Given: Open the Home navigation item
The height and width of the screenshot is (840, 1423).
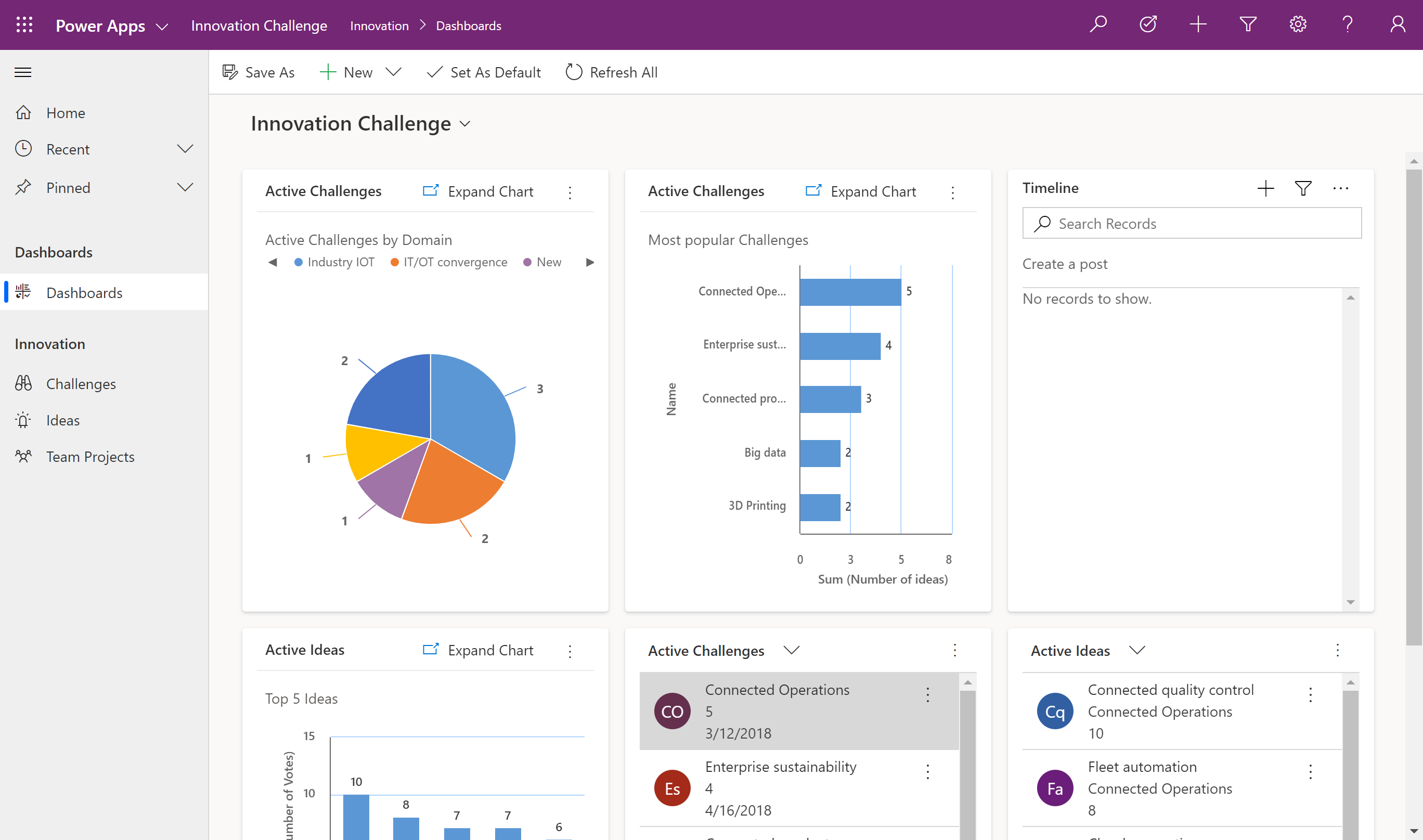Looking at the screenshot, I should point(65,113).
